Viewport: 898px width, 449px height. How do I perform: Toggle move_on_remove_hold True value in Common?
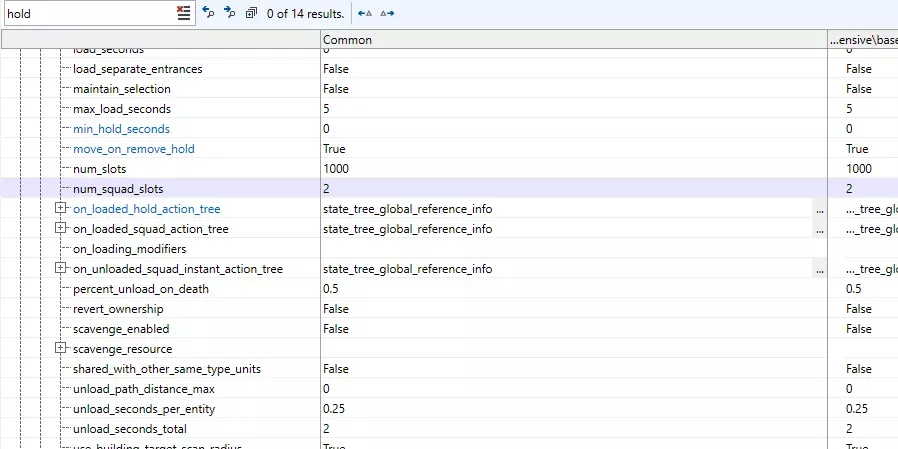pyautogui.click(x=334, y=149)
